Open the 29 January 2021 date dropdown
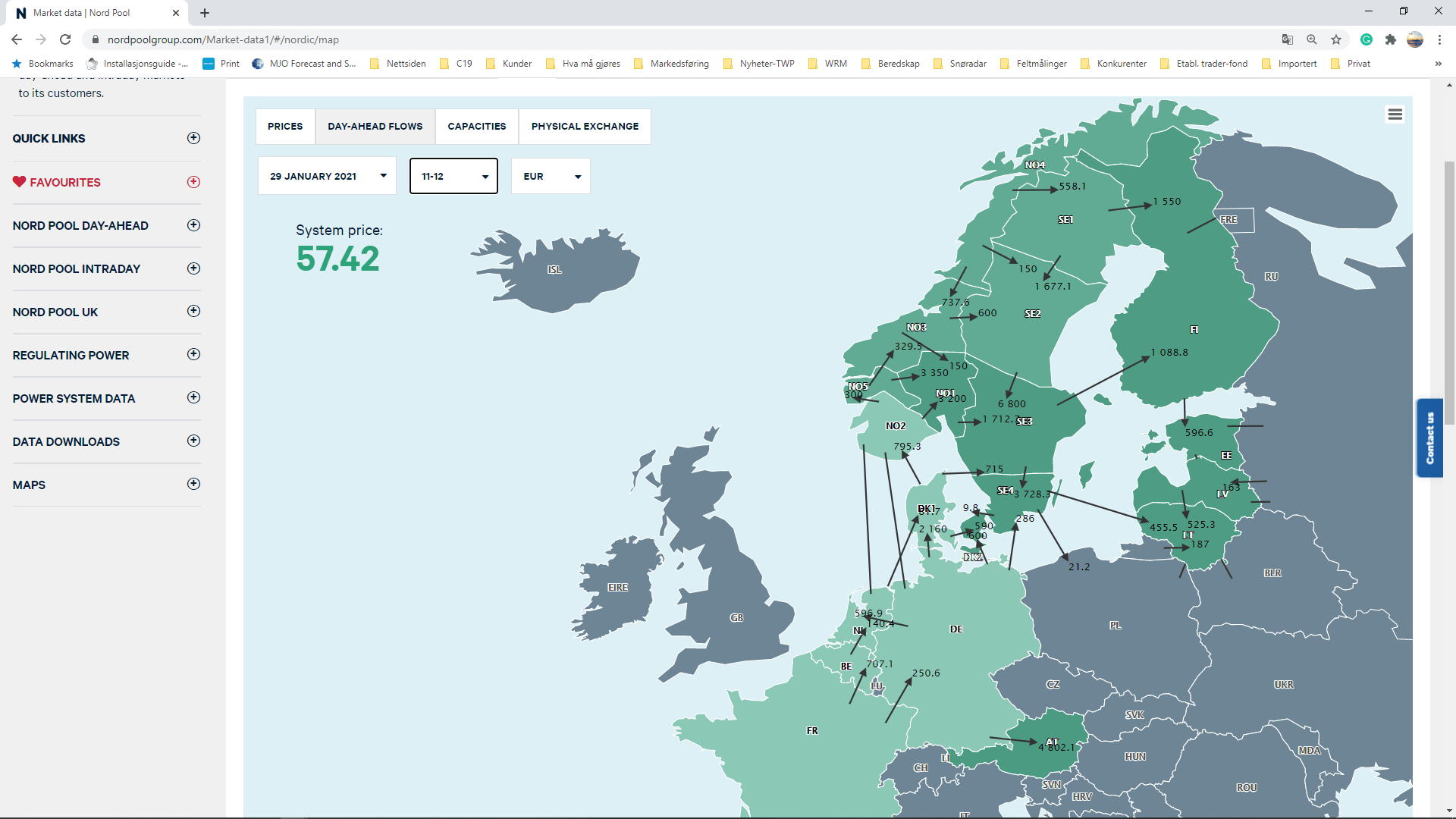Screen dimensions: 1456x819 pos(327,176)
